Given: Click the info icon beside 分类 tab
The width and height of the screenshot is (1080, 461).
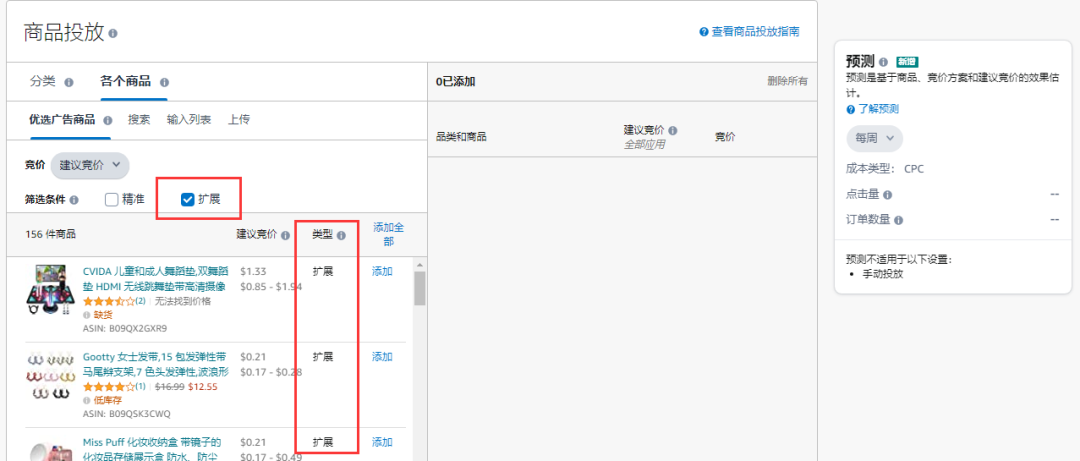Looking at the screenshot, I should click(x=69, y=82).
